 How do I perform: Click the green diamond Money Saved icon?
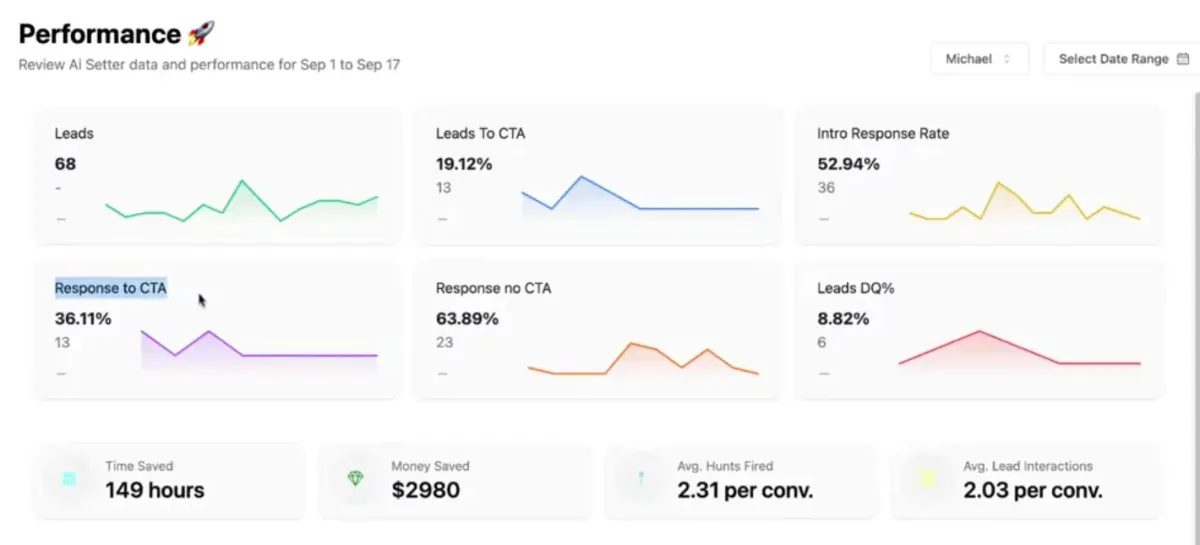[x=356, y=479]
